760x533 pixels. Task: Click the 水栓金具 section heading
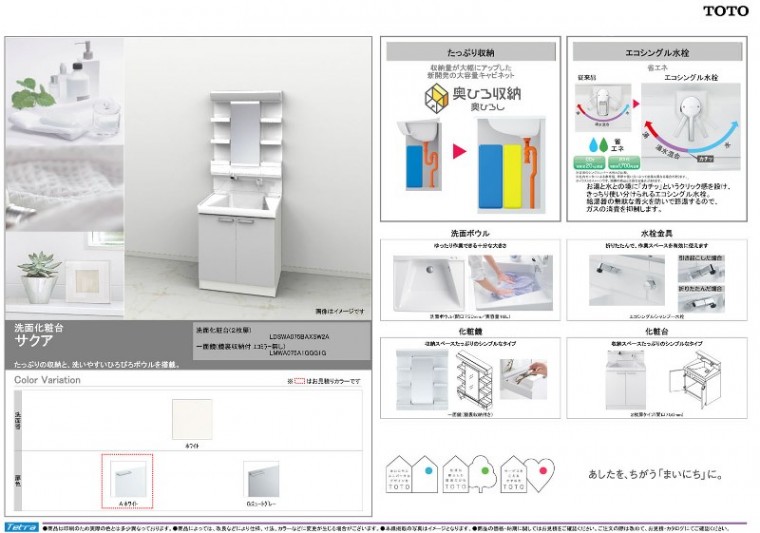(x=657, y=233)
